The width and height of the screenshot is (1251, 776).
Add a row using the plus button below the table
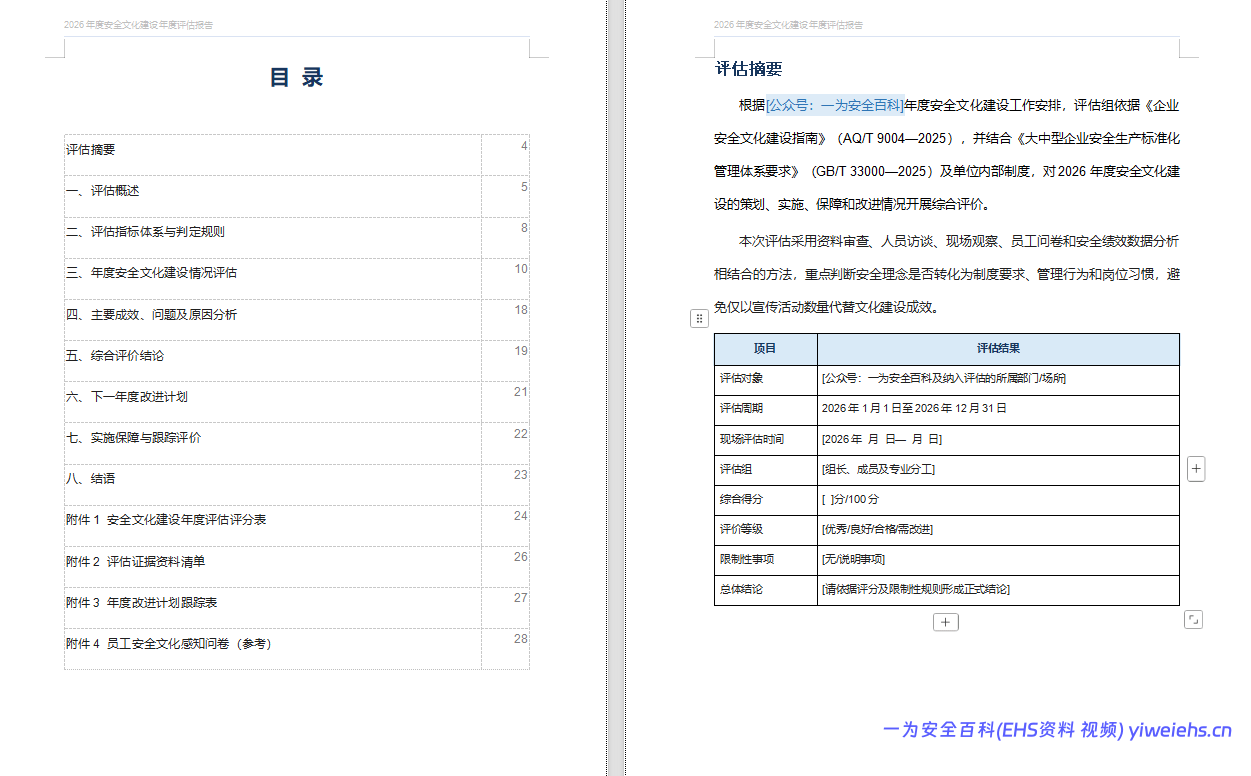coord(946,622)
